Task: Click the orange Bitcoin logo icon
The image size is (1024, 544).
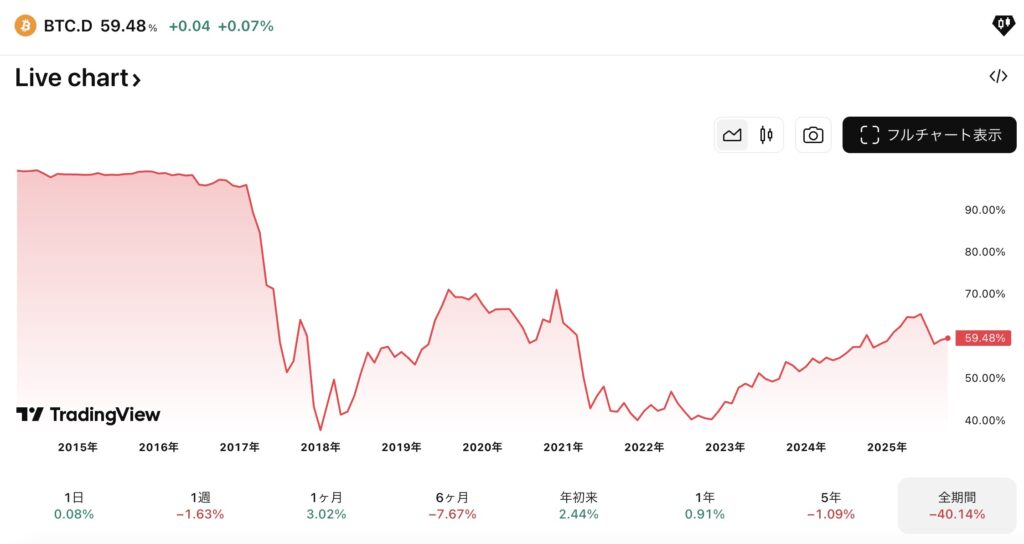Action: tap(25, 26)
